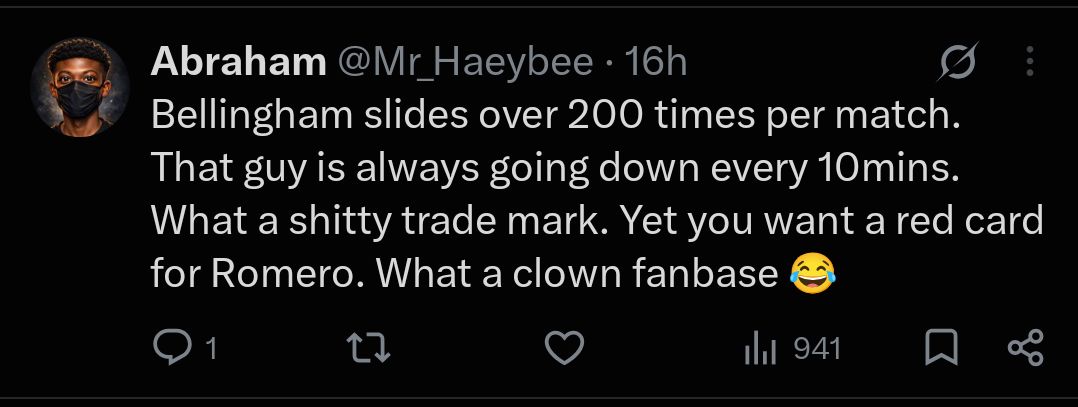Click the display name Abraham
This screenshot has width=1078, height=407.
point(238,63)
